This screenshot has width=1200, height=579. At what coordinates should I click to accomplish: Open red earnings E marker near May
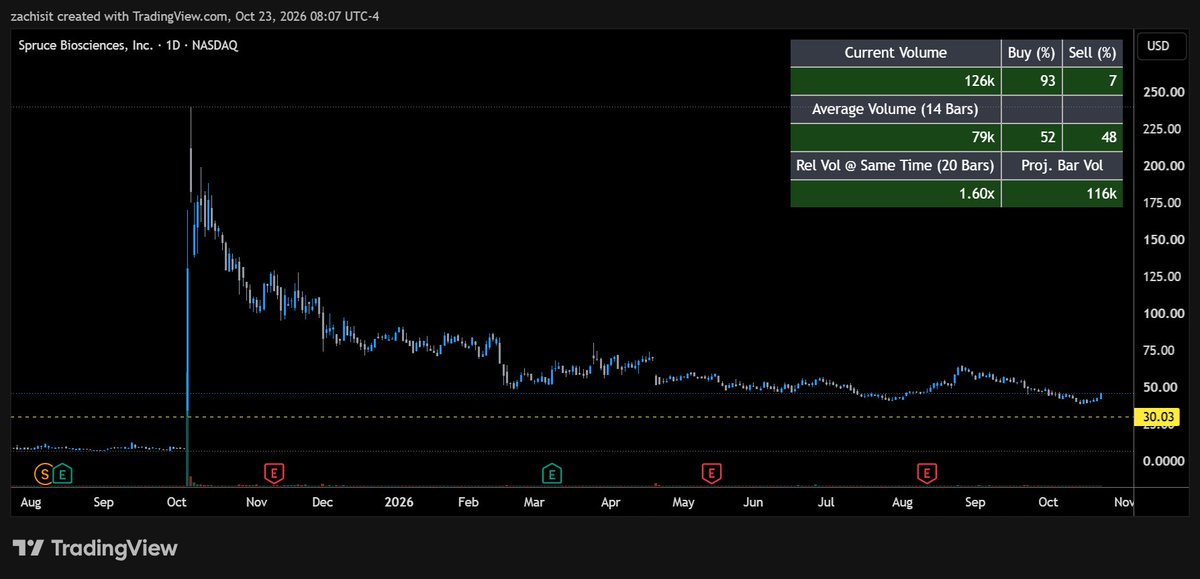pyautogui.click(x=711, y=473)
